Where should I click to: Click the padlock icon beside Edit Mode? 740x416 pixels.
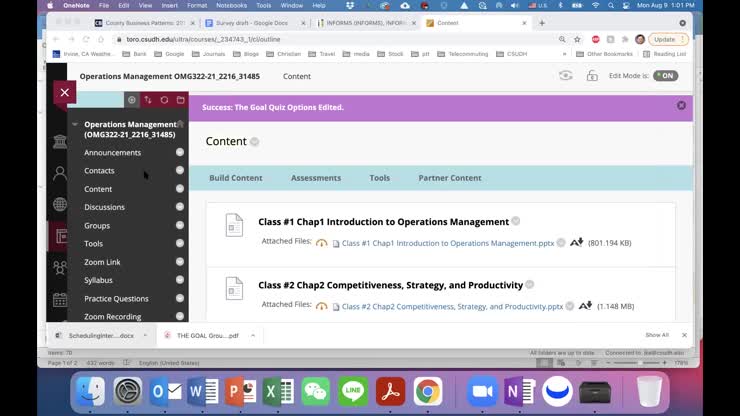pyautogui.click(x=592, y=76)
